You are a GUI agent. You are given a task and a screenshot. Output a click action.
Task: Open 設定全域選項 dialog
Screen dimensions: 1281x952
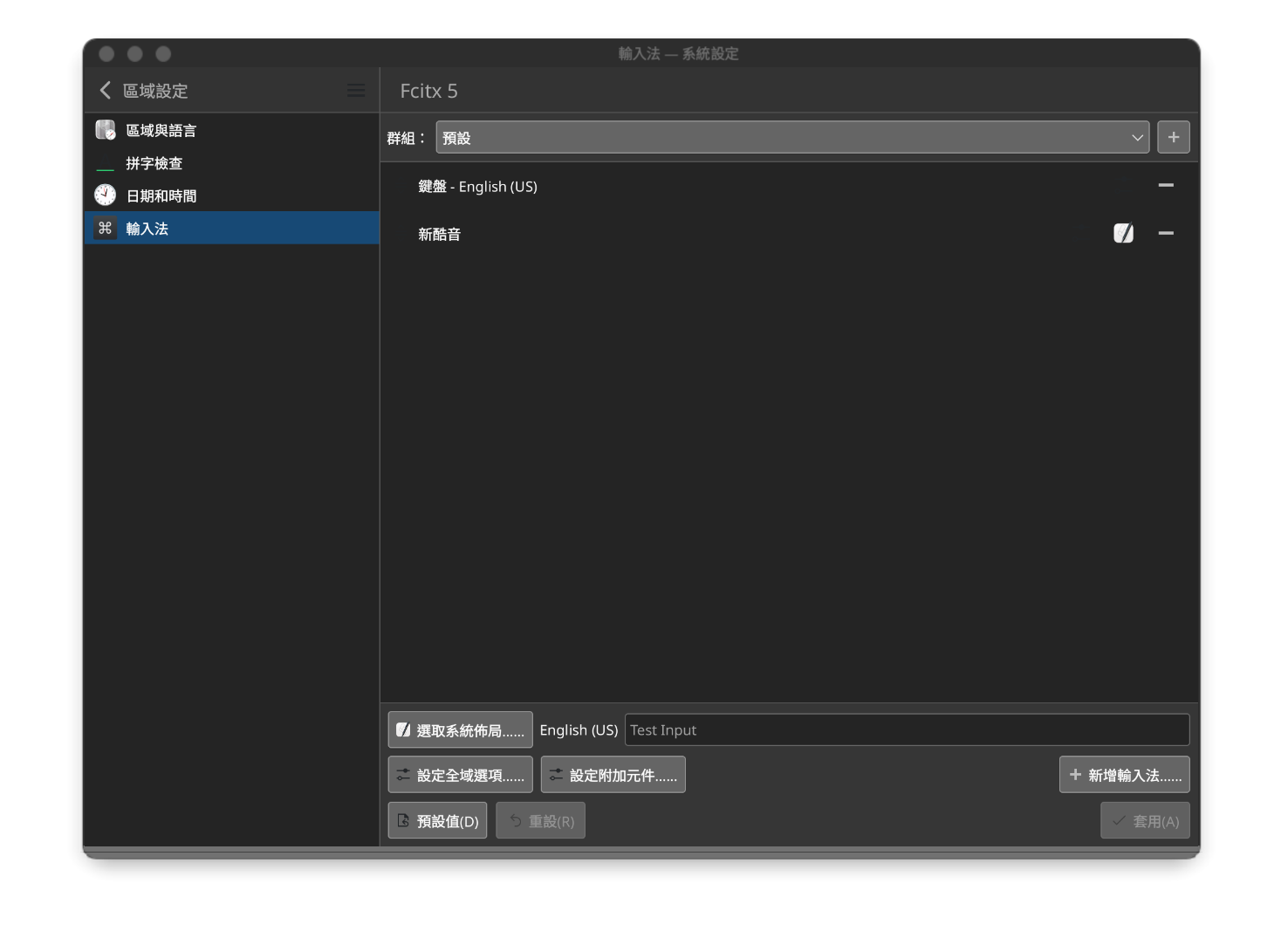pos(461,775)
